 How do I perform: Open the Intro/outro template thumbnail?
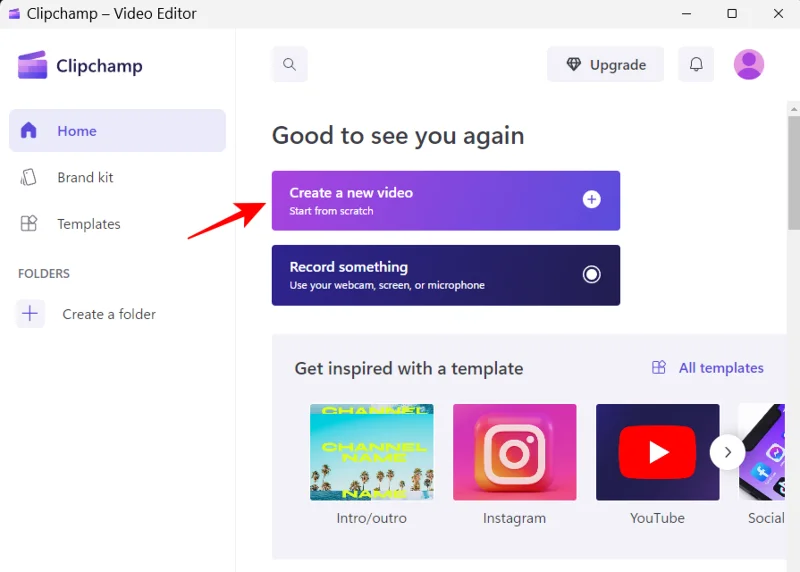click(x=371, y=452)
